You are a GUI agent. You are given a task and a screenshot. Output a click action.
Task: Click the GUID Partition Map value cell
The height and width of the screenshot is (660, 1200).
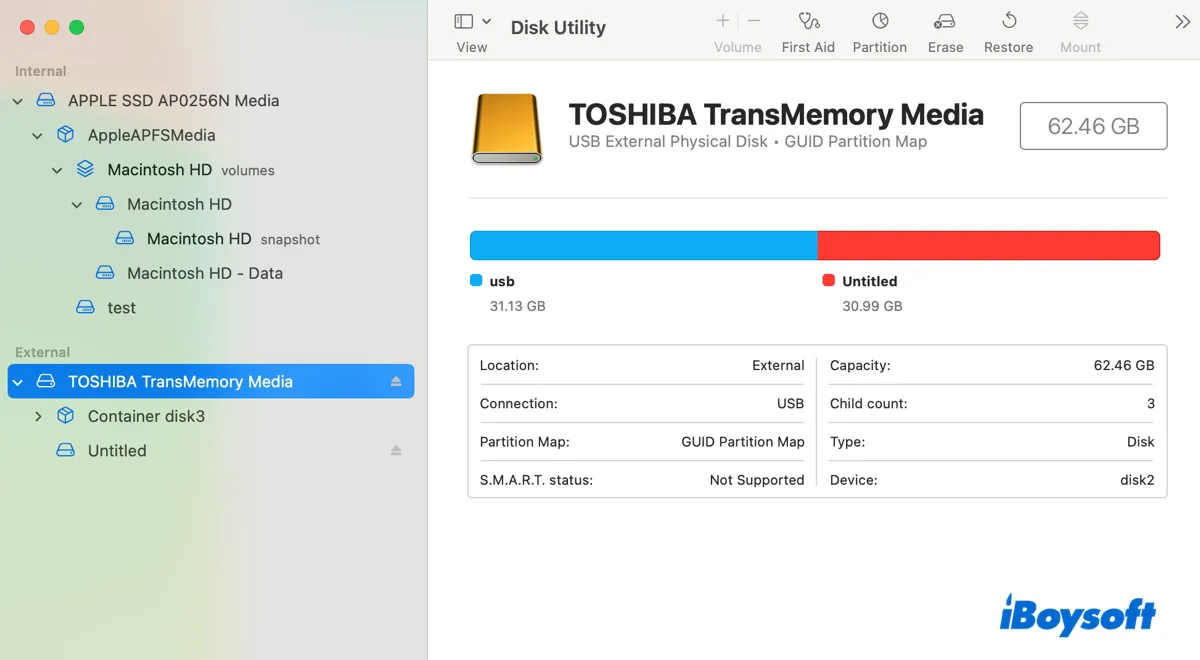click(743, 442)
